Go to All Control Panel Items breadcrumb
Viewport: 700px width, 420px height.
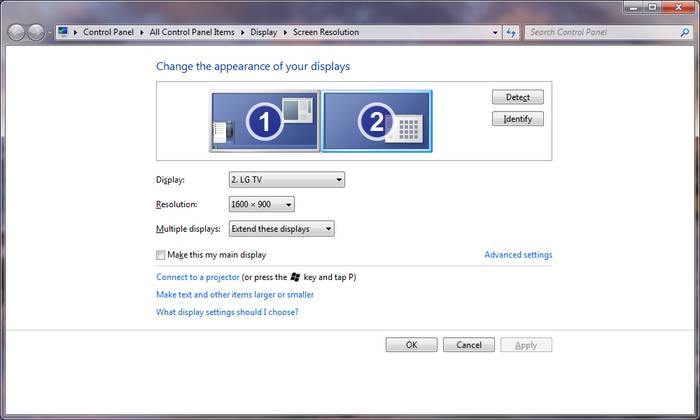[192, 32]
